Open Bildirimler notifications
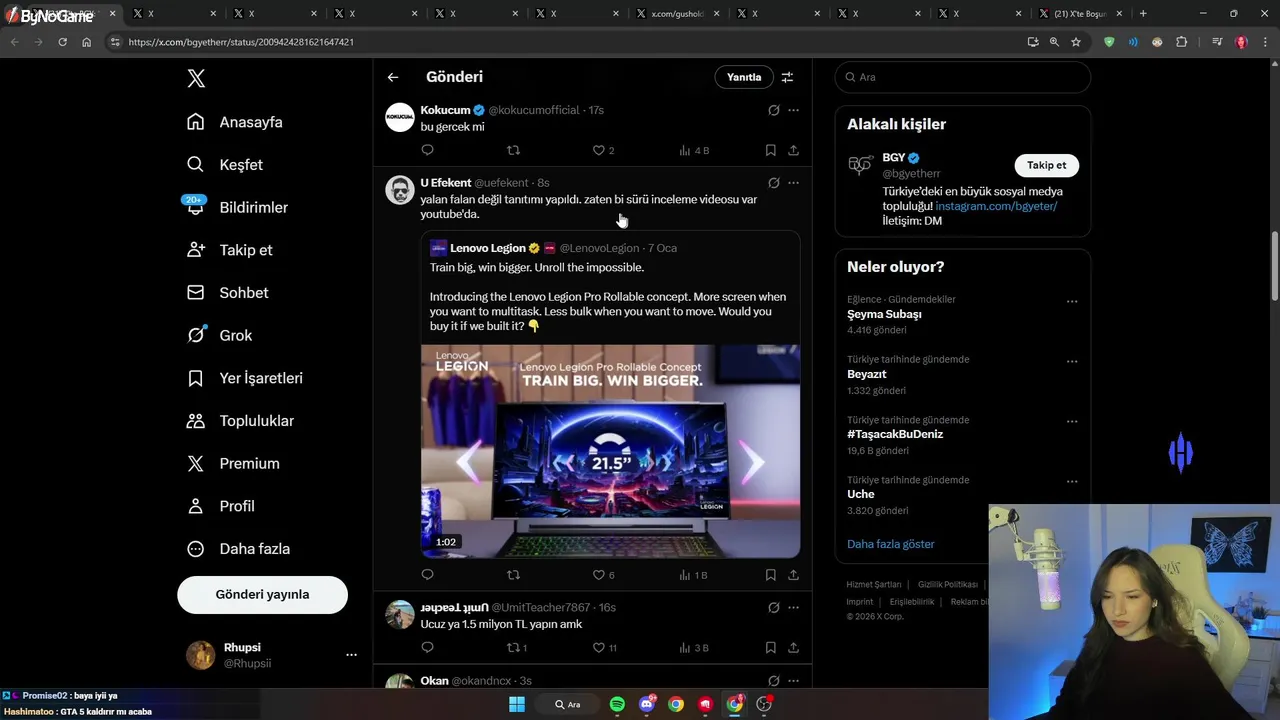Screen dimensions: 1280x720 [237, 207]
